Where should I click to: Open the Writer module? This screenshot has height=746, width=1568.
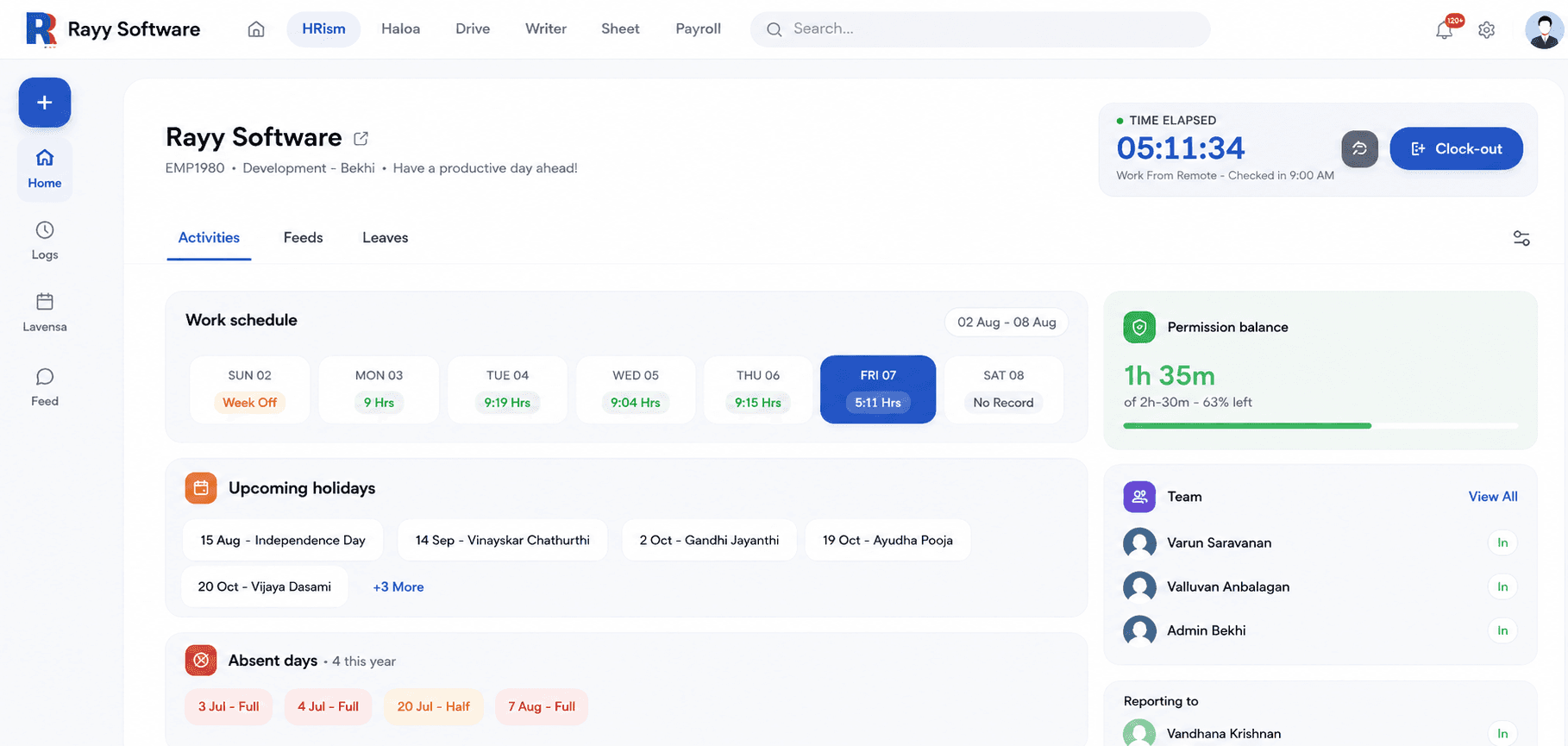tap(546, 29)
